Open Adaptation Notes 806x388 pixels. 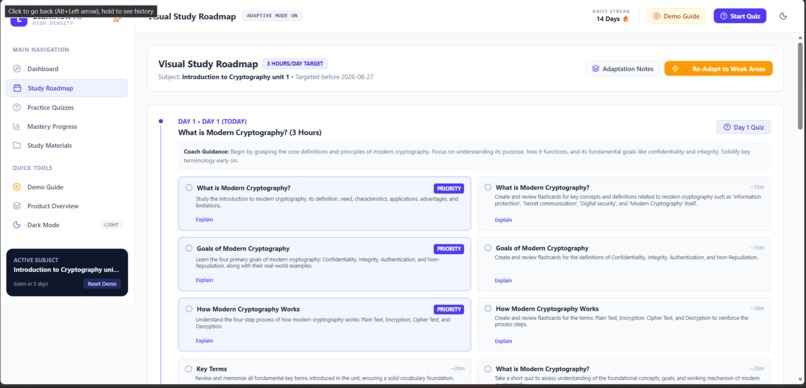(x=622, y=68)
